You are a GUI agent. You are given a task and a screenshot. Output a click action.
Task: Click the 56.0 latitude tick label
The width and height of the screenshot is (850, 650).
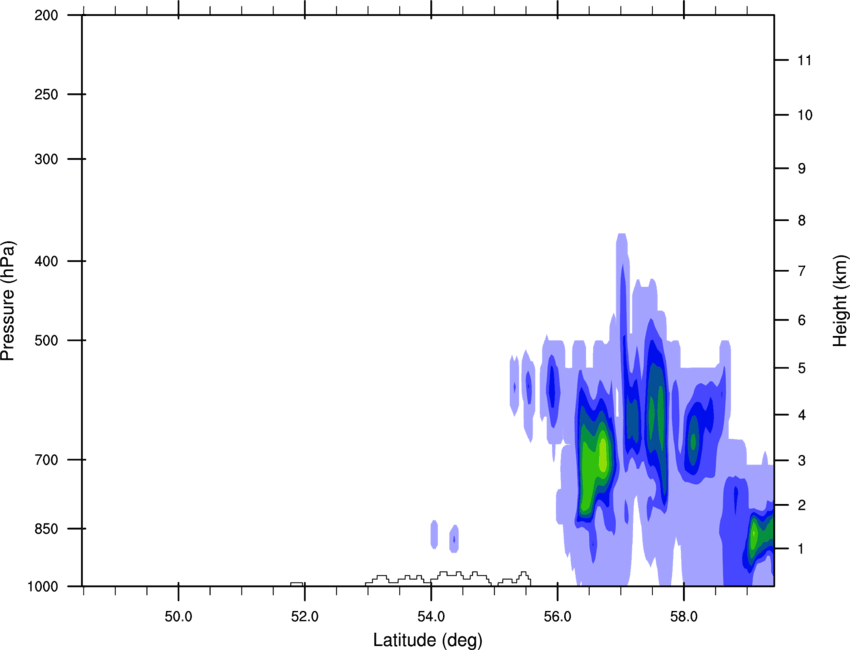click(x=557, y=616)
